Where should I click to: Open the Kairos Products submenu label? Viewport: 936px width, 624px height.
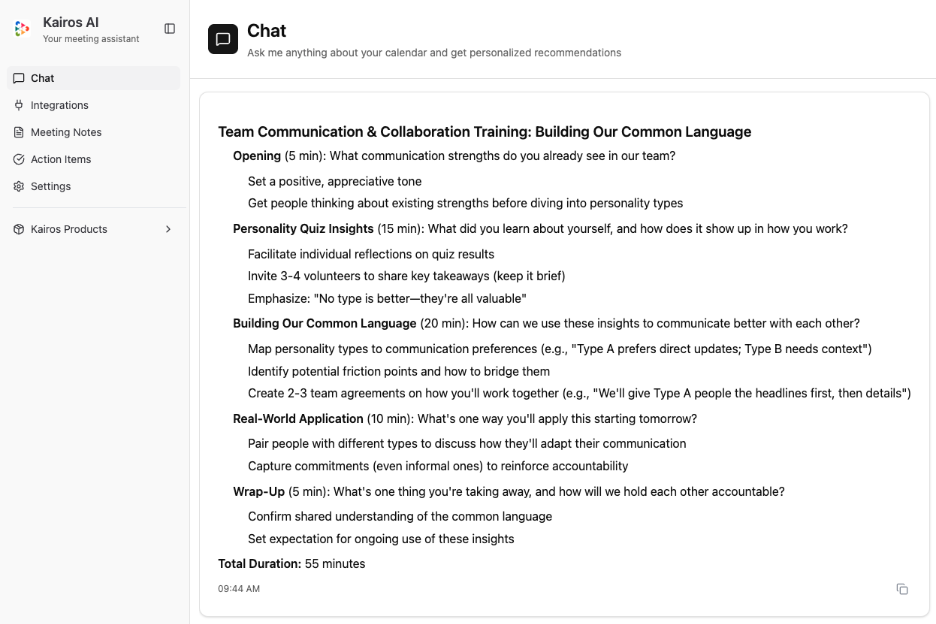point(69,229)
